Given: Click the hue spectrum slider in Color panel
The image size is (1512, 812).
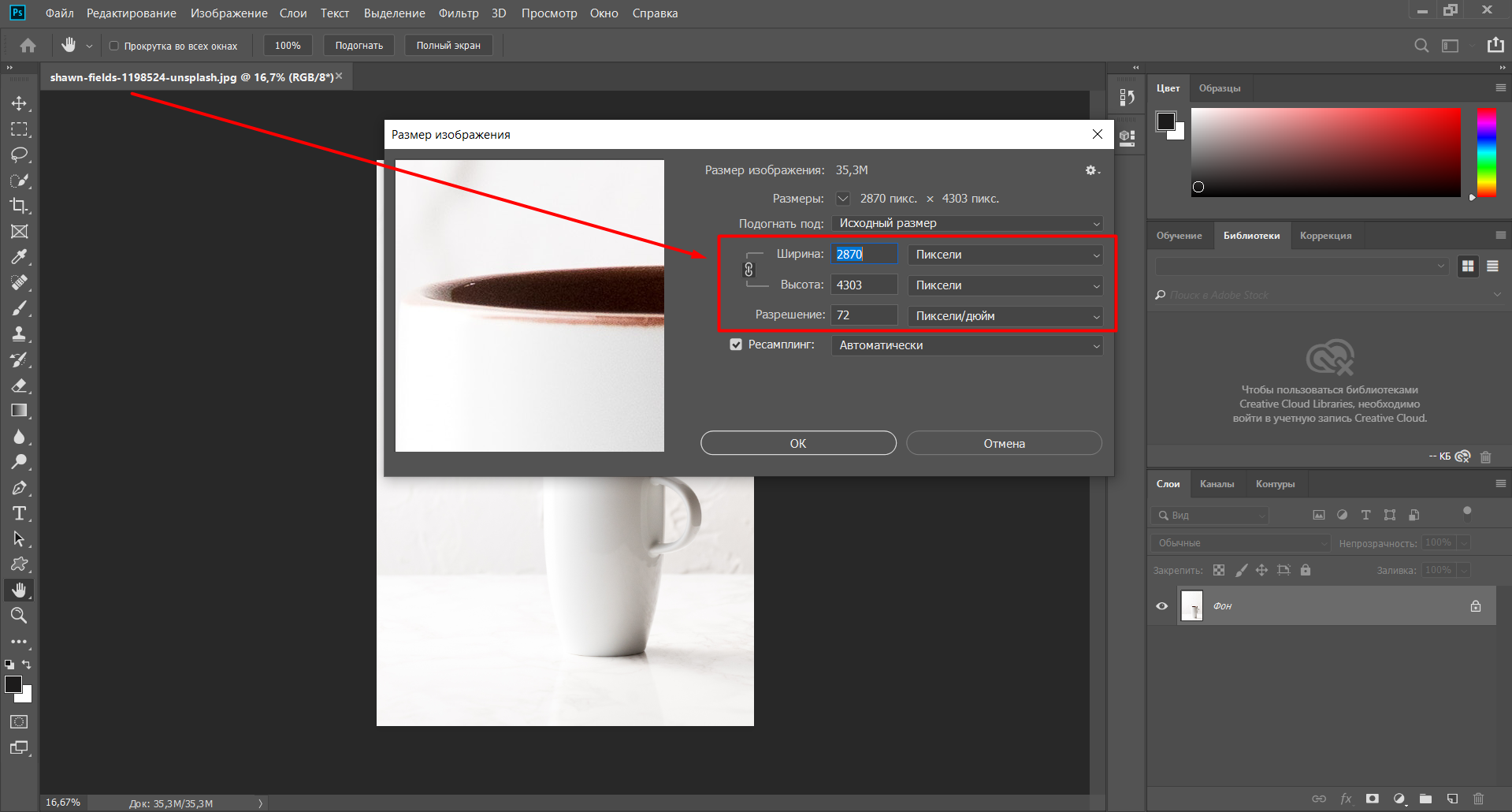Looking at the screenshot, I should coord(1486,153).
